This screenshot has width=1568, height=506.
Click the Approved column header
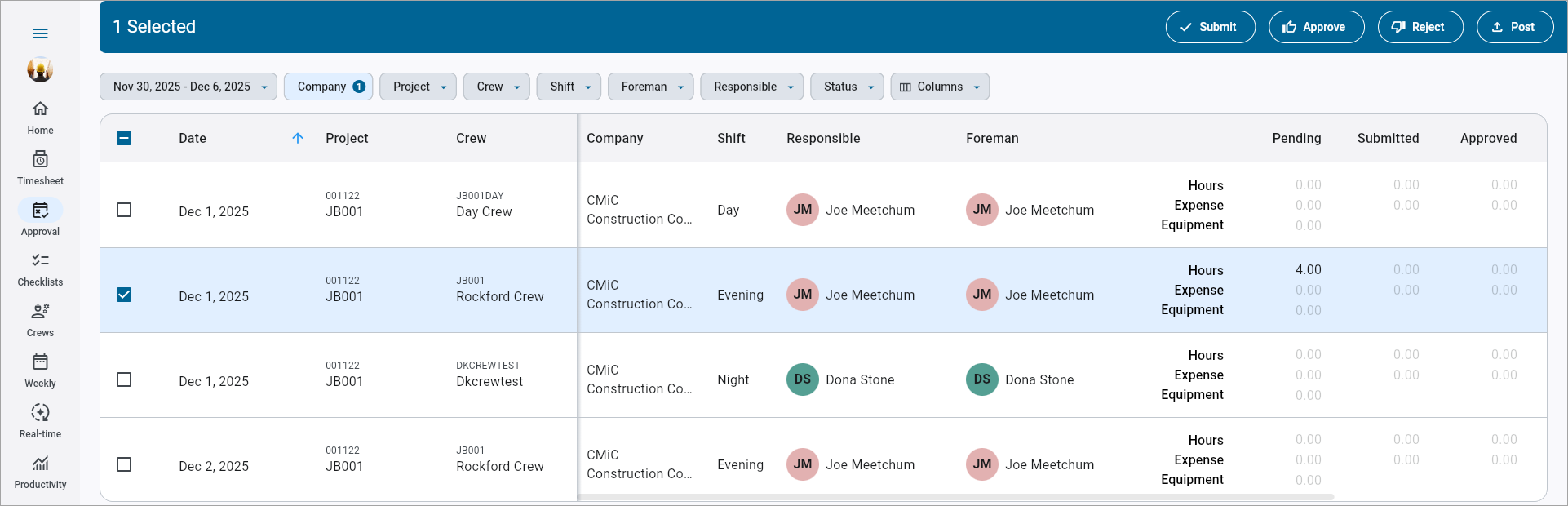click(x=1489, y=138)
